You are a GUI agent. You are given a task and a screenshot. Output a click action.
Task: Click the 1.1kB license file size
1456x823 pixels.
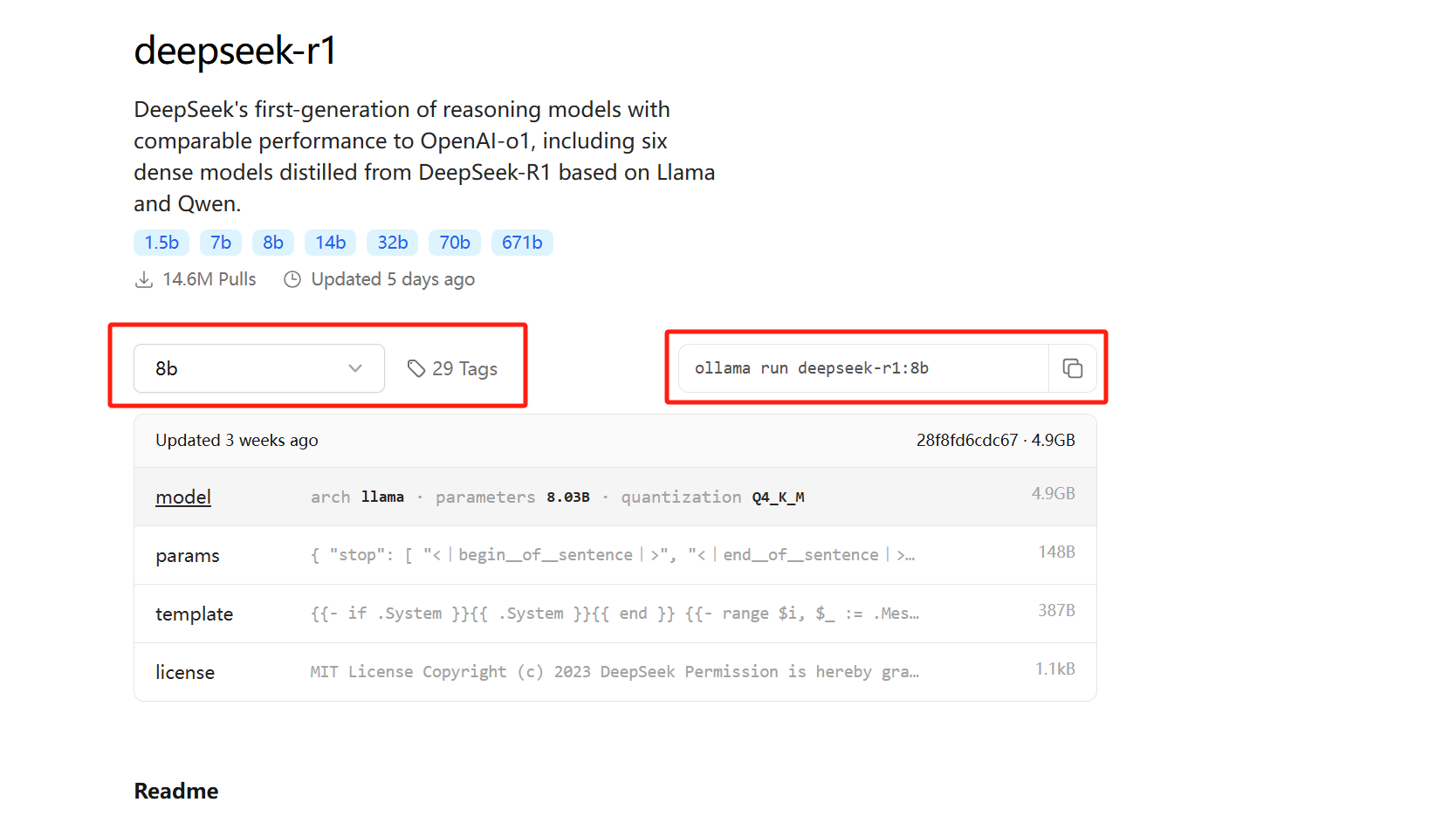pyautogui.click(x=1055, y=669)
